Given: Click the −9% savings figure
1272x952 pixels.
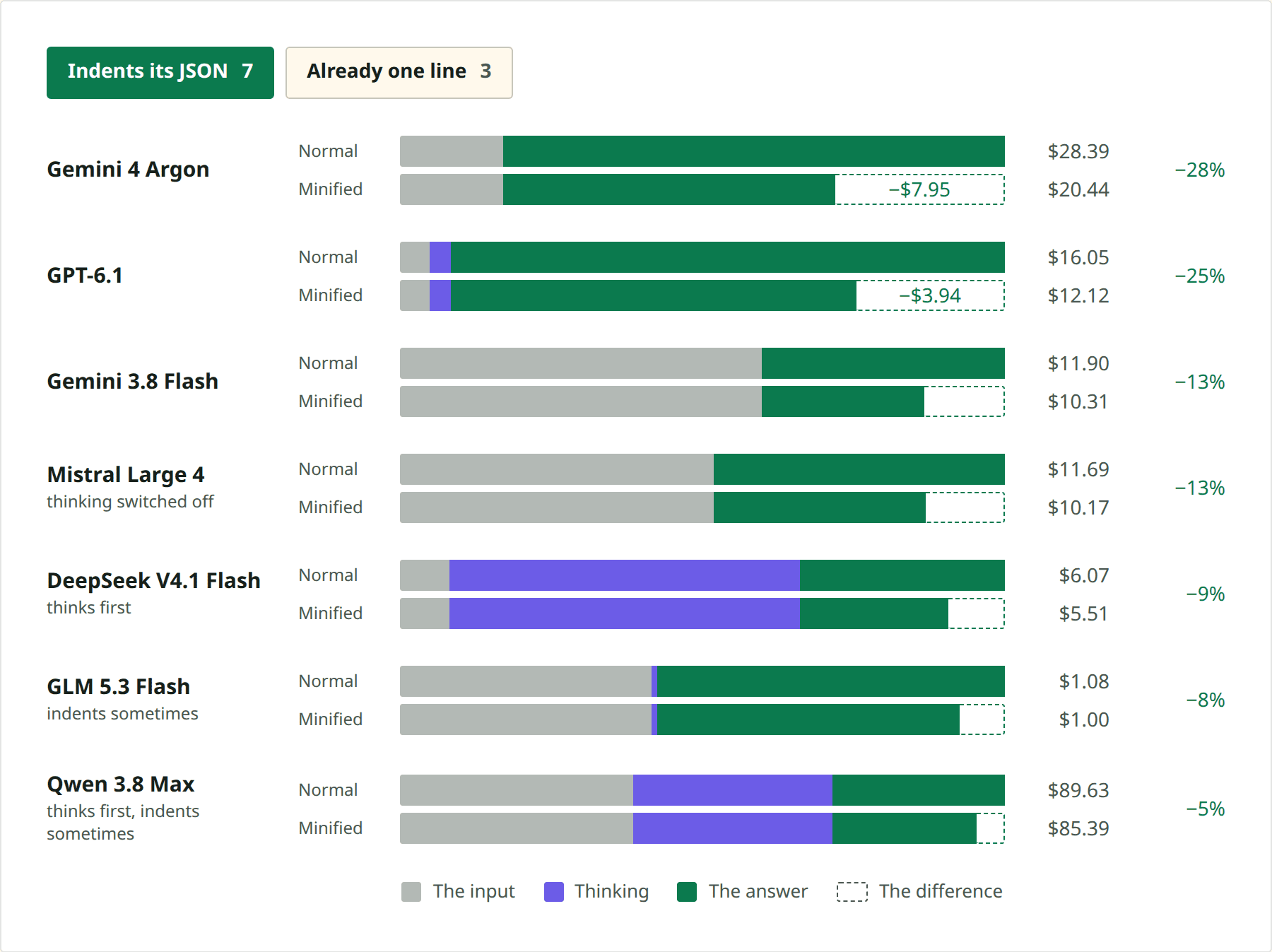Looking at the screenshot, I should (x=1206, y=594).
